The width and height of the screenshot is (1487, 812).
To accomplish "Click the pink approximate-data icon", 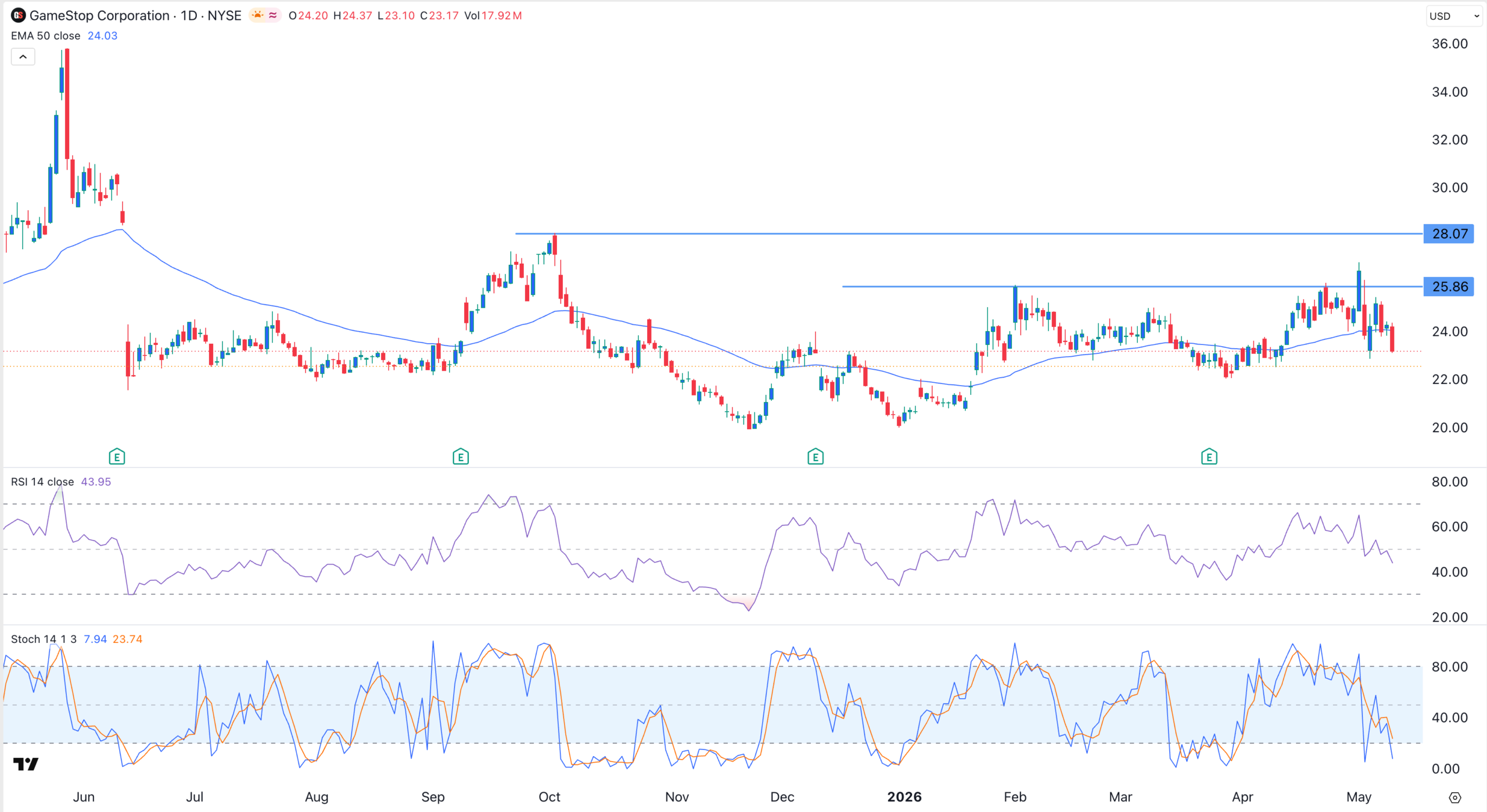I will click(x=272, y=16).
